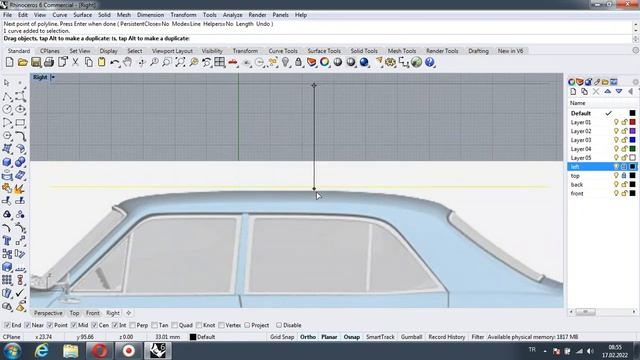Open the Windows Start button
640x360 pixels.
click(x=13, y=351)
